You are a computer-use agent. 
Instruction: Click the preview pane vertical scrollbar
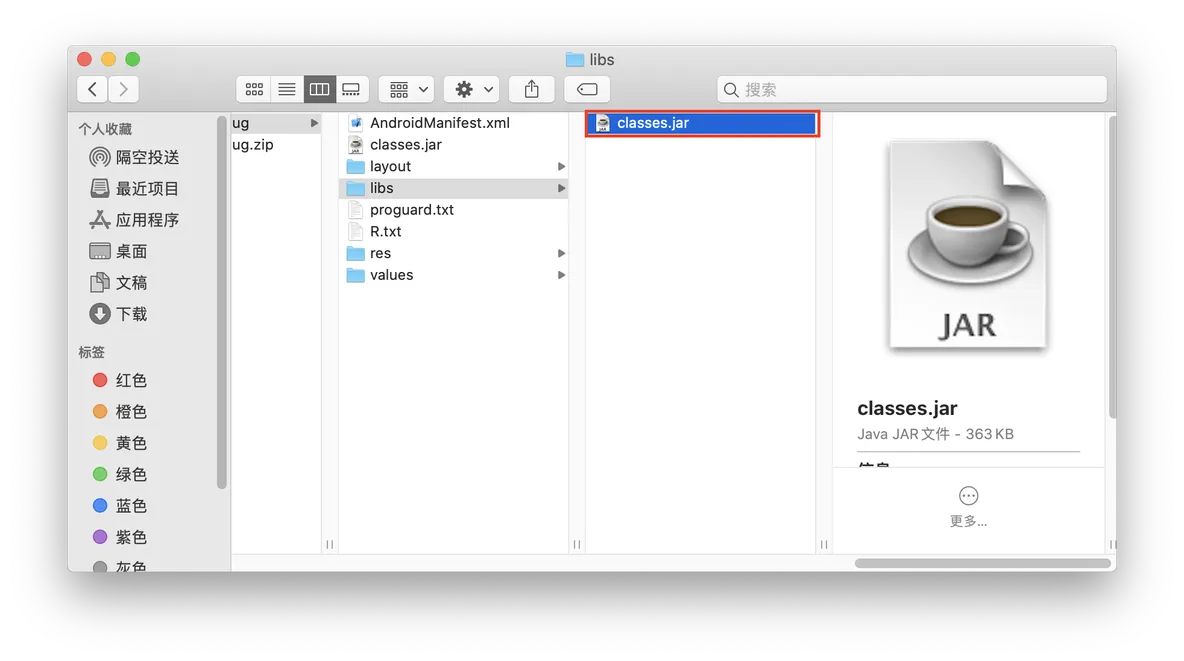click(1112, 266)
